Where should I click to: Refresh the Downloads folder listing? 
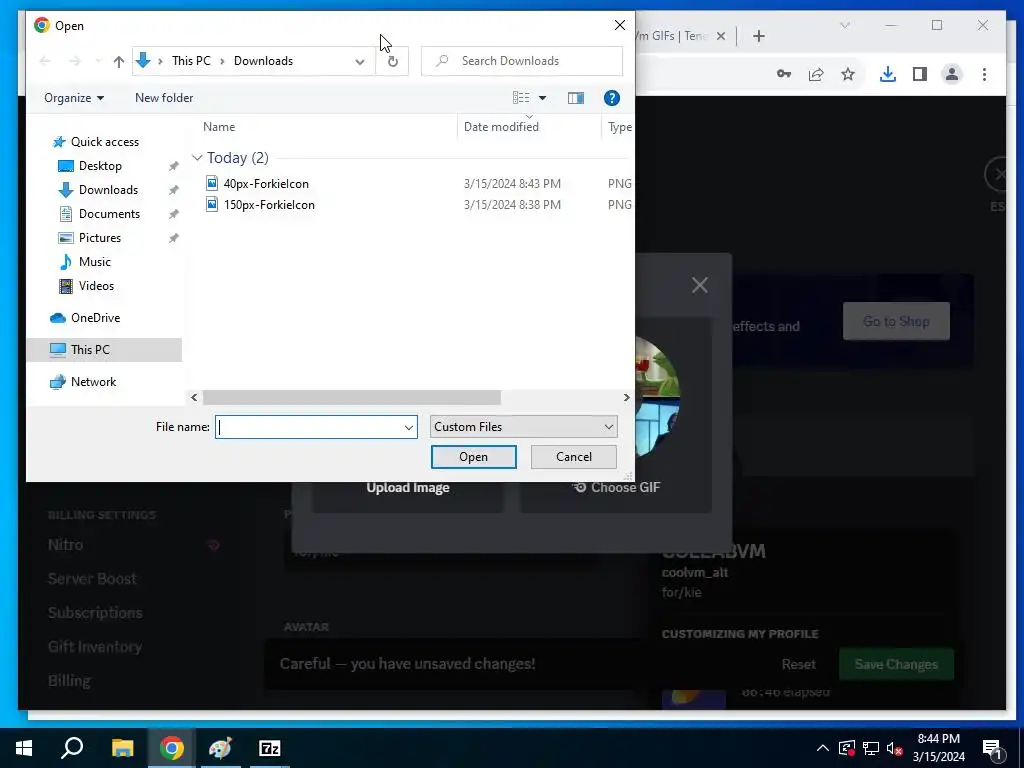392,61
